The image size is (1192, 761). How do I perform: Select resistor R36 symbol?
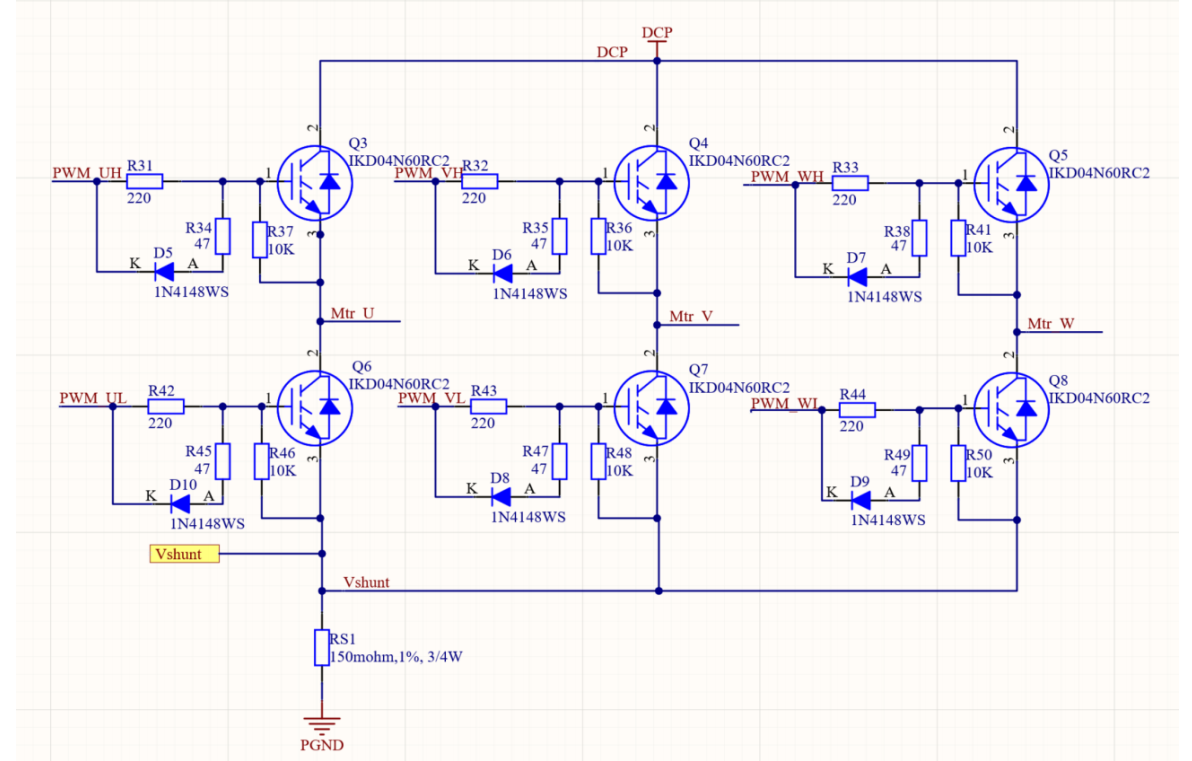point(598,236)
